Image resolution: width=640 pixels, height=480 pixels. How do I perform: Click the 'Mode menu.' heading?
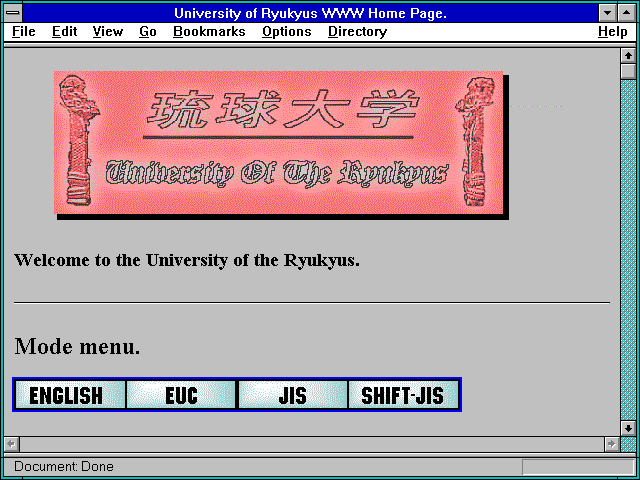click(77, 347)
